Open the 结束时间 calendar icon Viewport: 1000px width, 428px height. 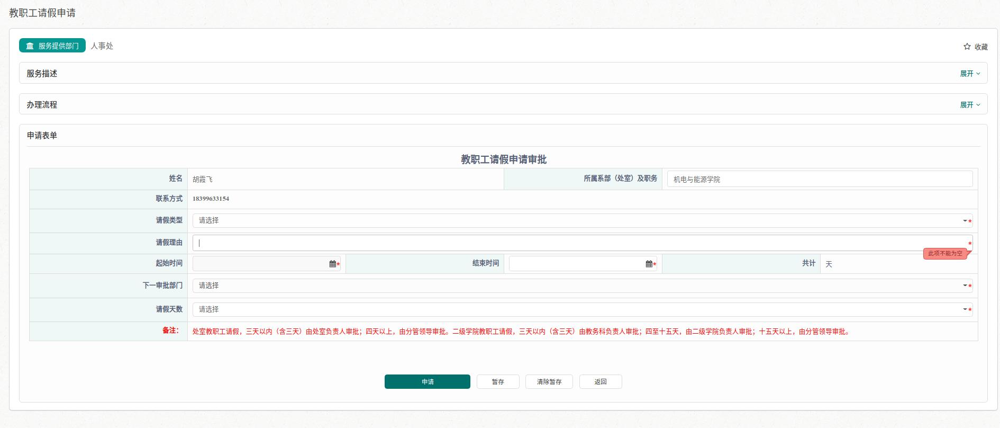pyautogui.click(x=649, y=264)
